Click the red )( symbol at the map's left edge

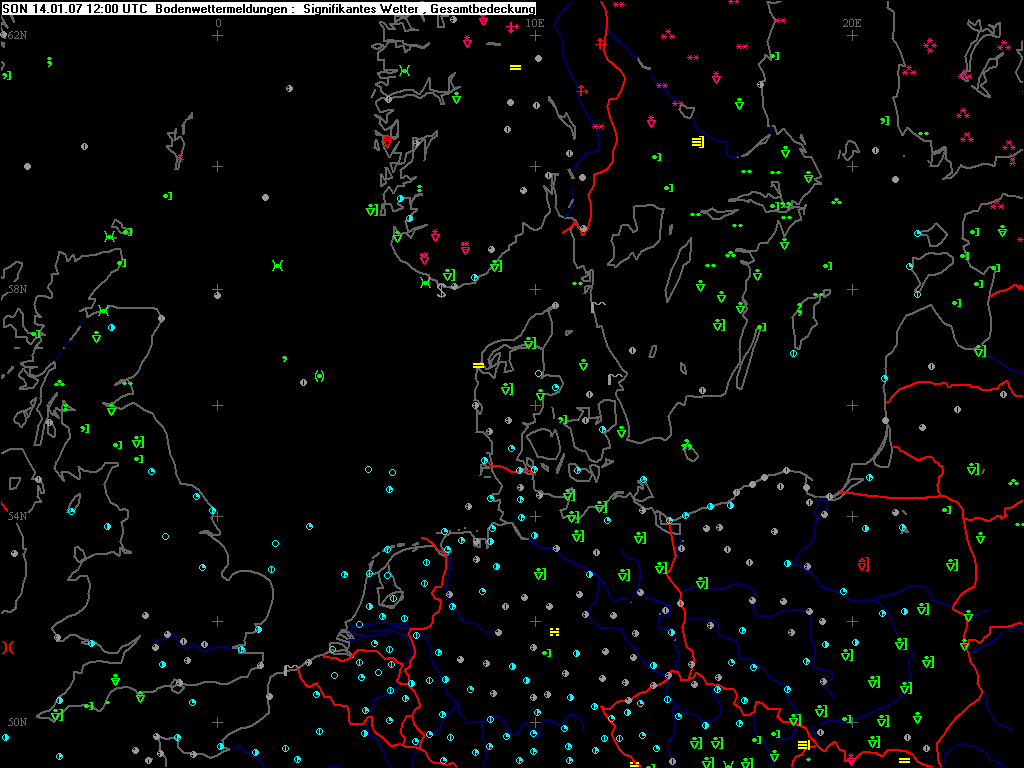pos(8,647)
